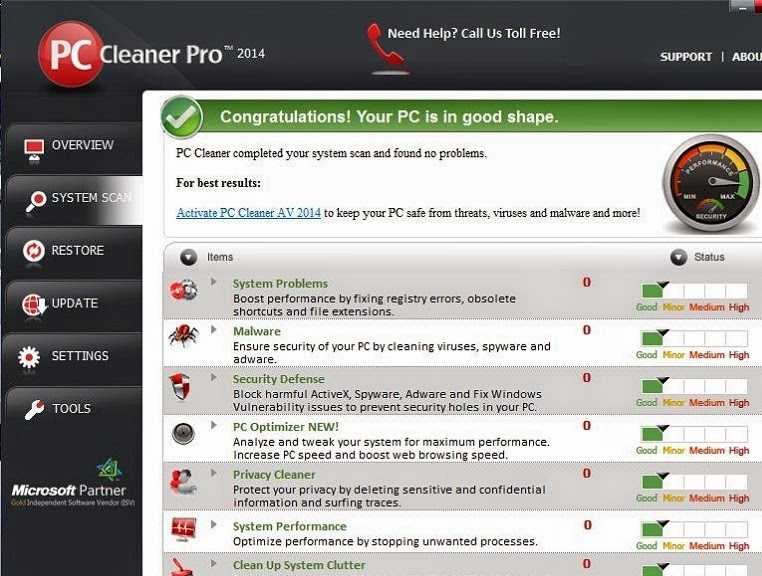Open the Settings section
Screen dimensions: 762x576
click(74, 357)
